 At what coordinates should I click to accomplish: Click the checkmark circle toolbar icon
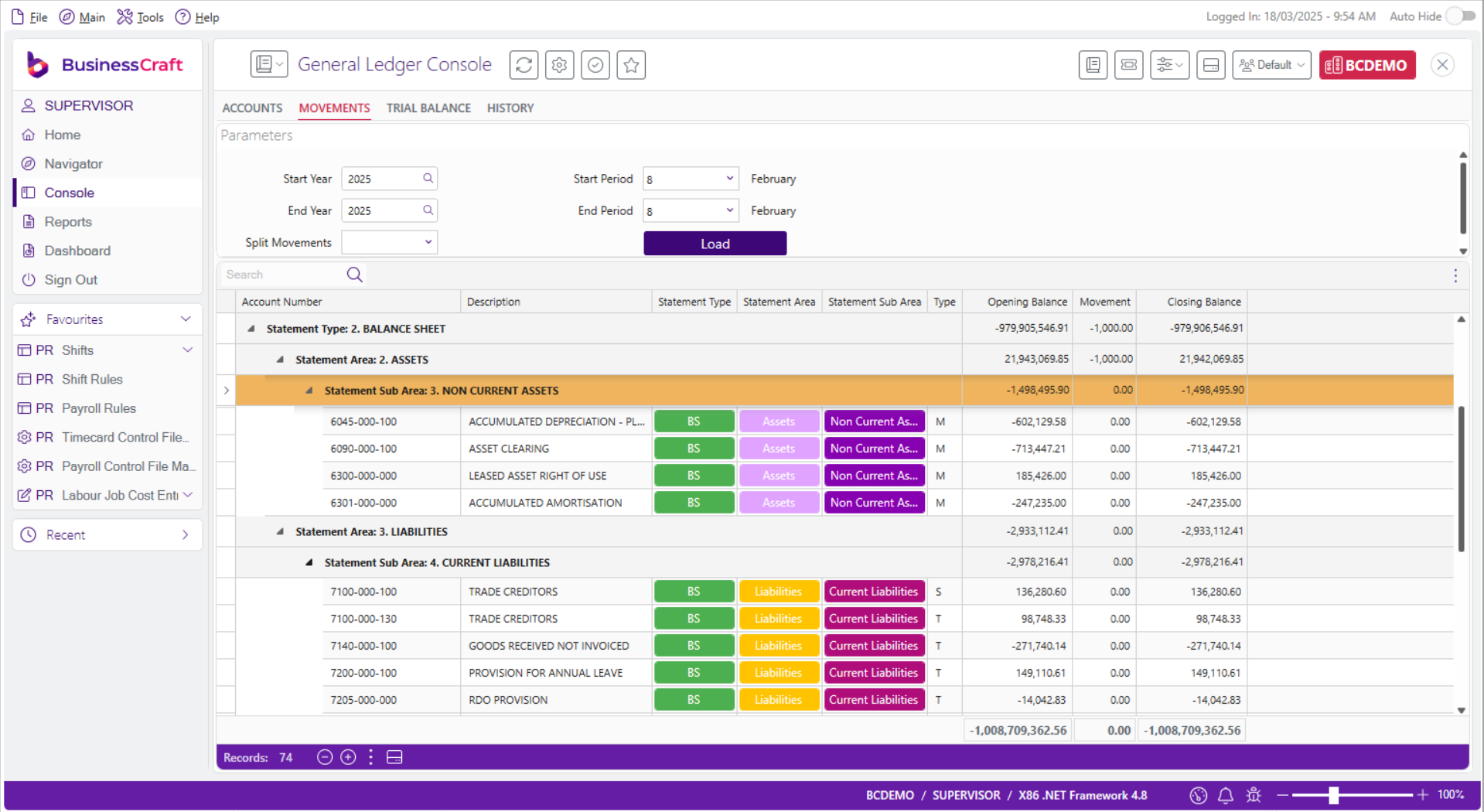pos(595,65)
